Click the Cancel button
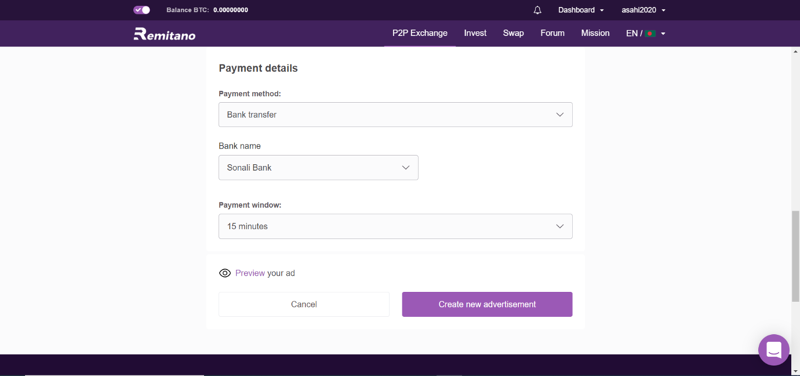The width and height of the screenshot is (800, 376). coord(304,304)
